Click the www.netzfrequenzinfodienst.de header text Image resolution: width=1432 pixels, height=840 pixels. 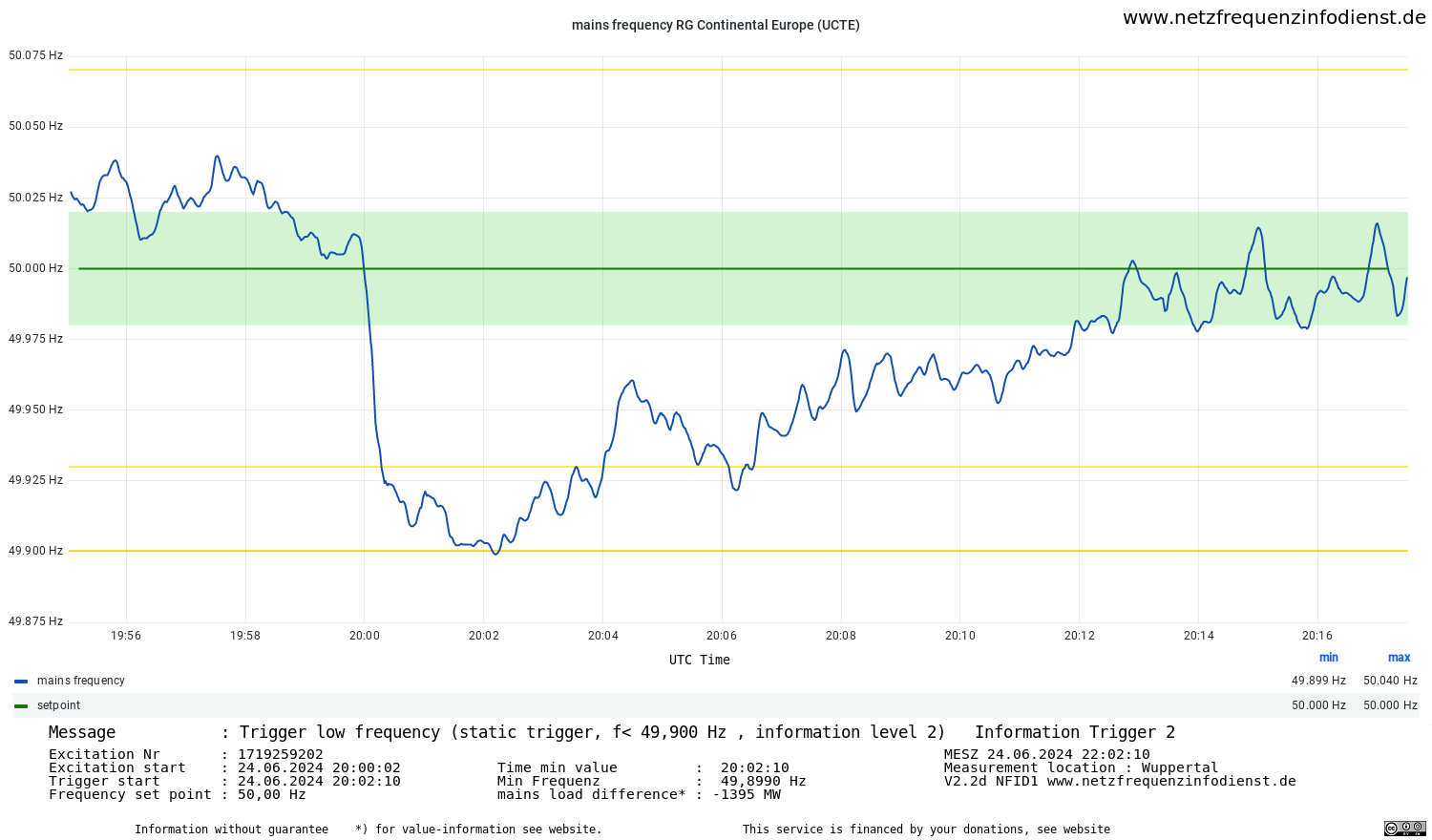(1274, 17)
